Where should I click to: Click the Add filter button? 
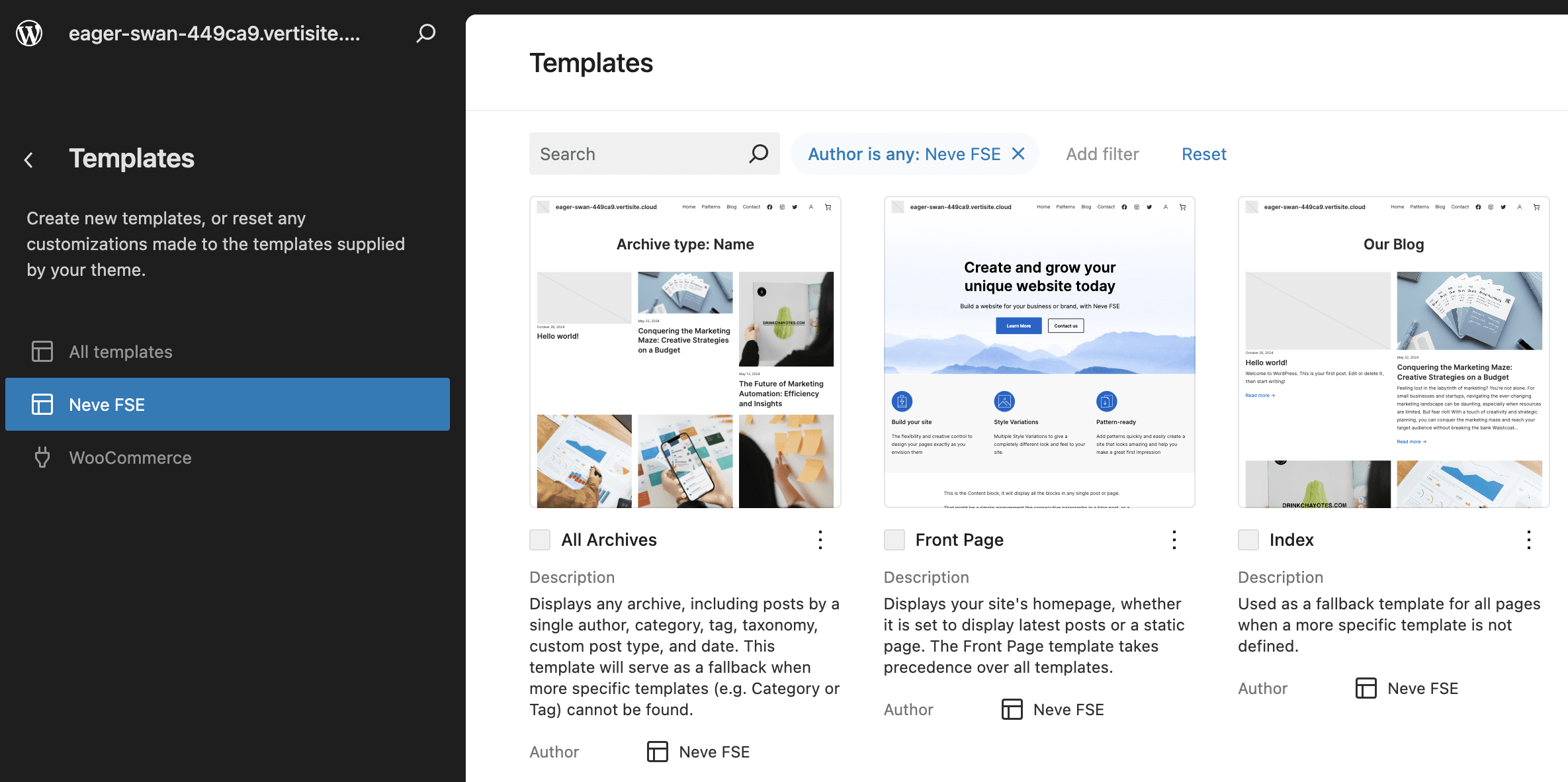pos(1102,154)
